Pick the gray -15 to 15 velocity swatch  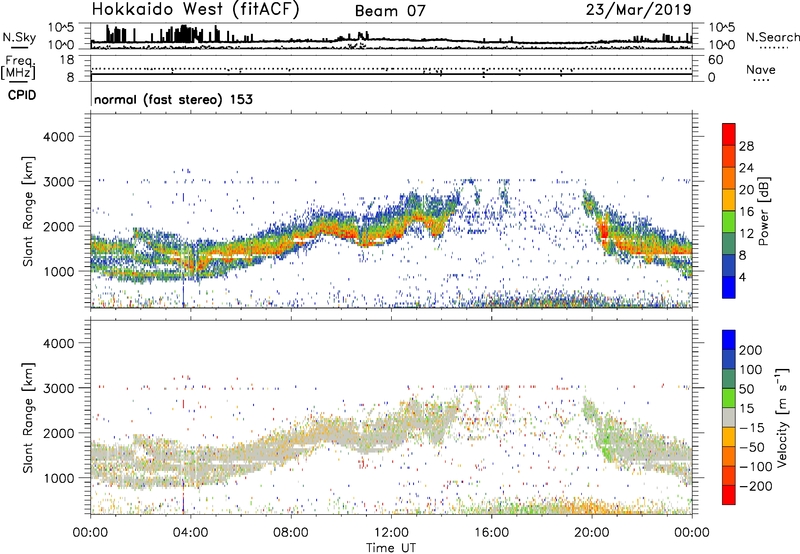pos(729,418)
